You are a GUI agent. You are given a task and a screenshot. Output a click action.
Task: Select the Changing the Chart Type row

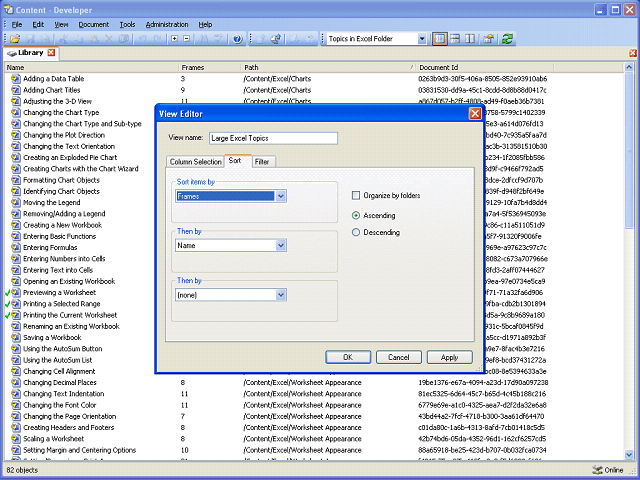[61, 113]
